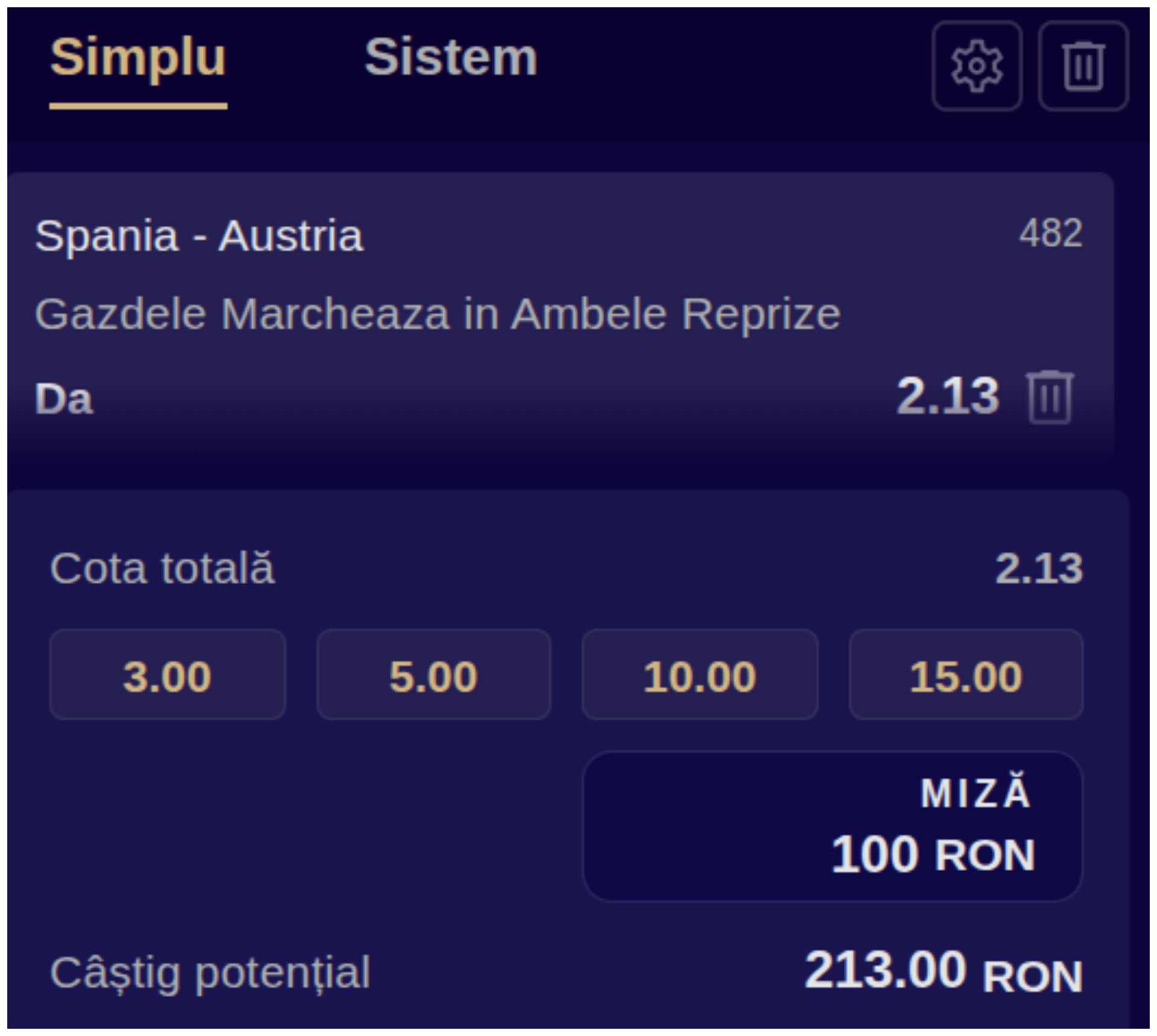
Task: Choose the 5.00 quick stake button
Action: [x=434, y=675]
